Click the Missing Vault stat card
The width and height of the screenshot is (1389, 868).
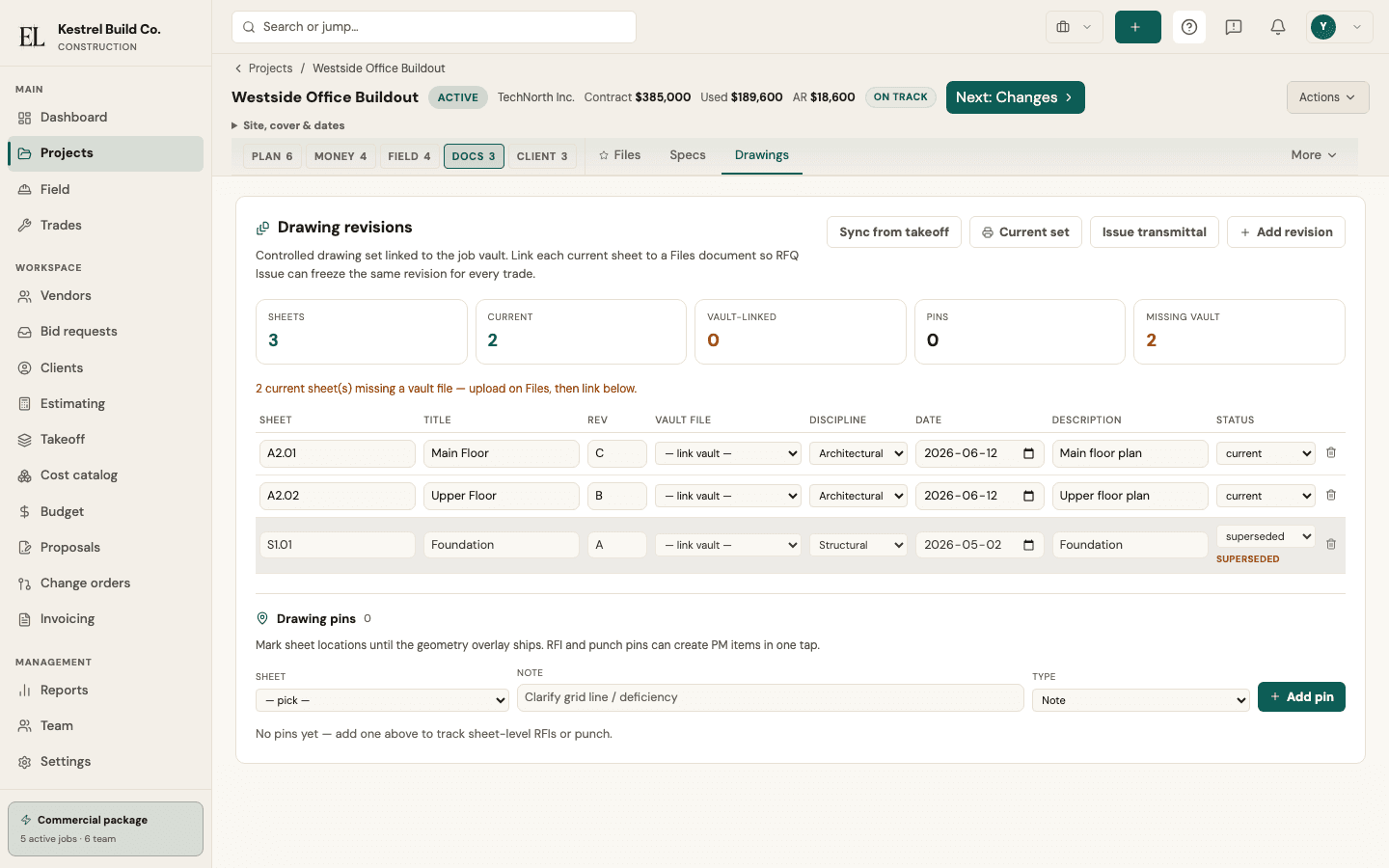tap(1239, 332)
